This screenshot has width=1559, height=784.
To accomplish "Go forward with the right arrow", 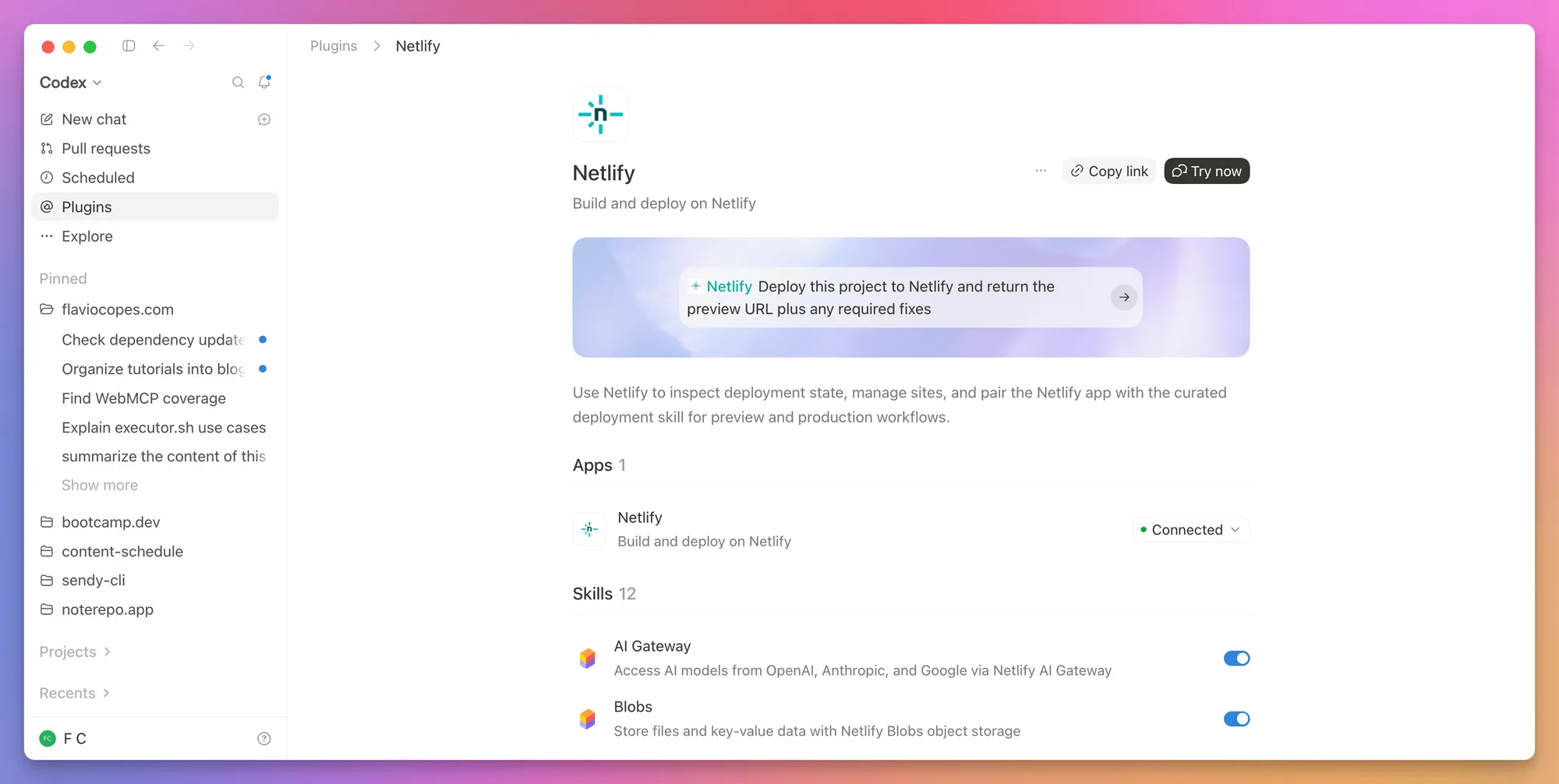I will coord(189,46).
